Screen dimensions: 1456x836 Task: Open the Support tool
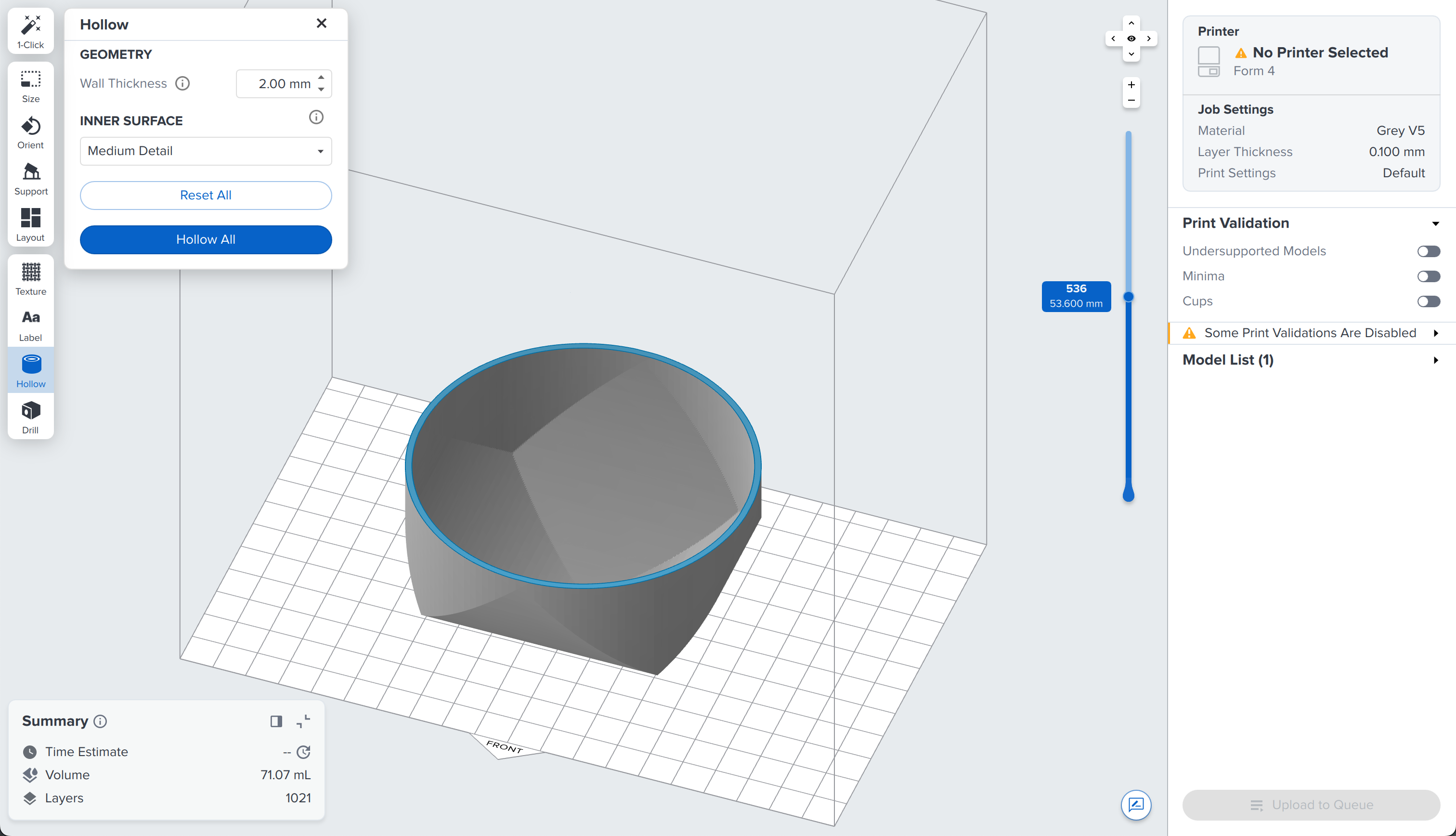point(30,178)
